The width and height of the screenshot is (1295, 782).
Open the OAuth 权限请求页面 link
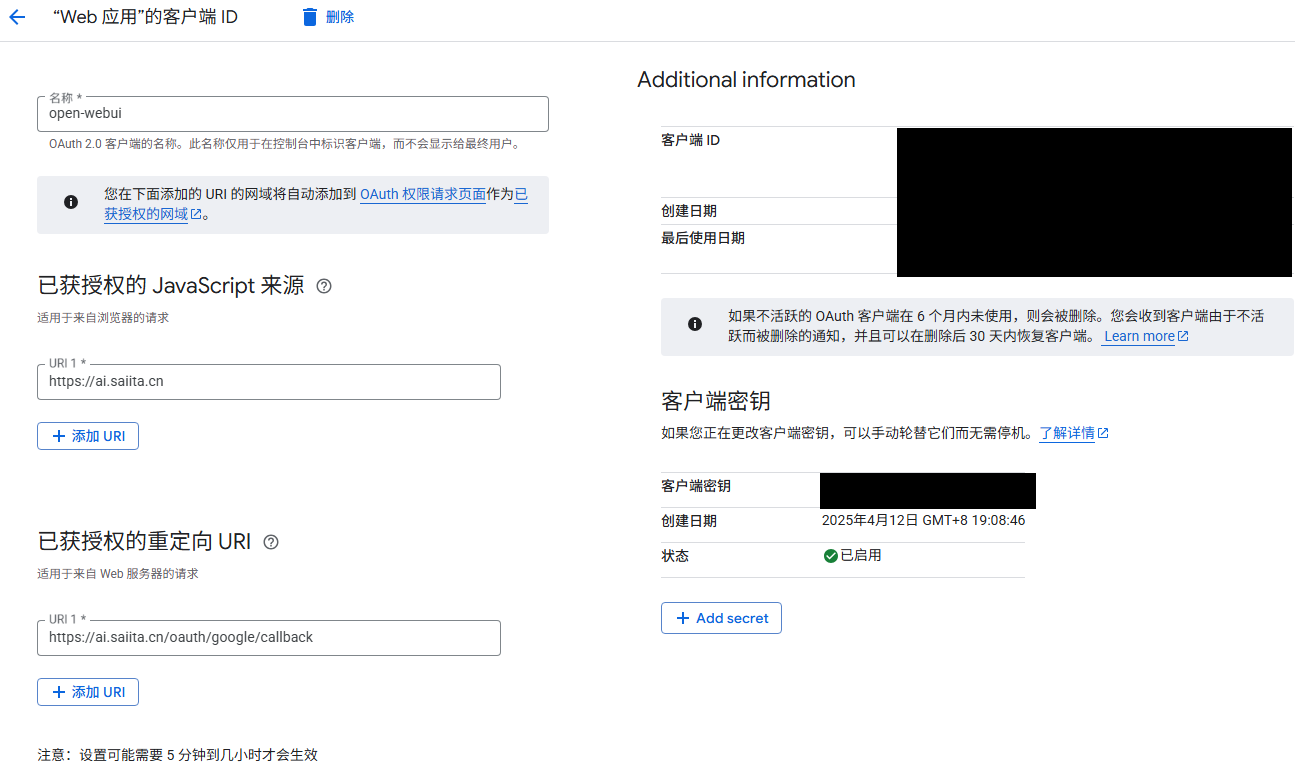[x=422, y=194]
